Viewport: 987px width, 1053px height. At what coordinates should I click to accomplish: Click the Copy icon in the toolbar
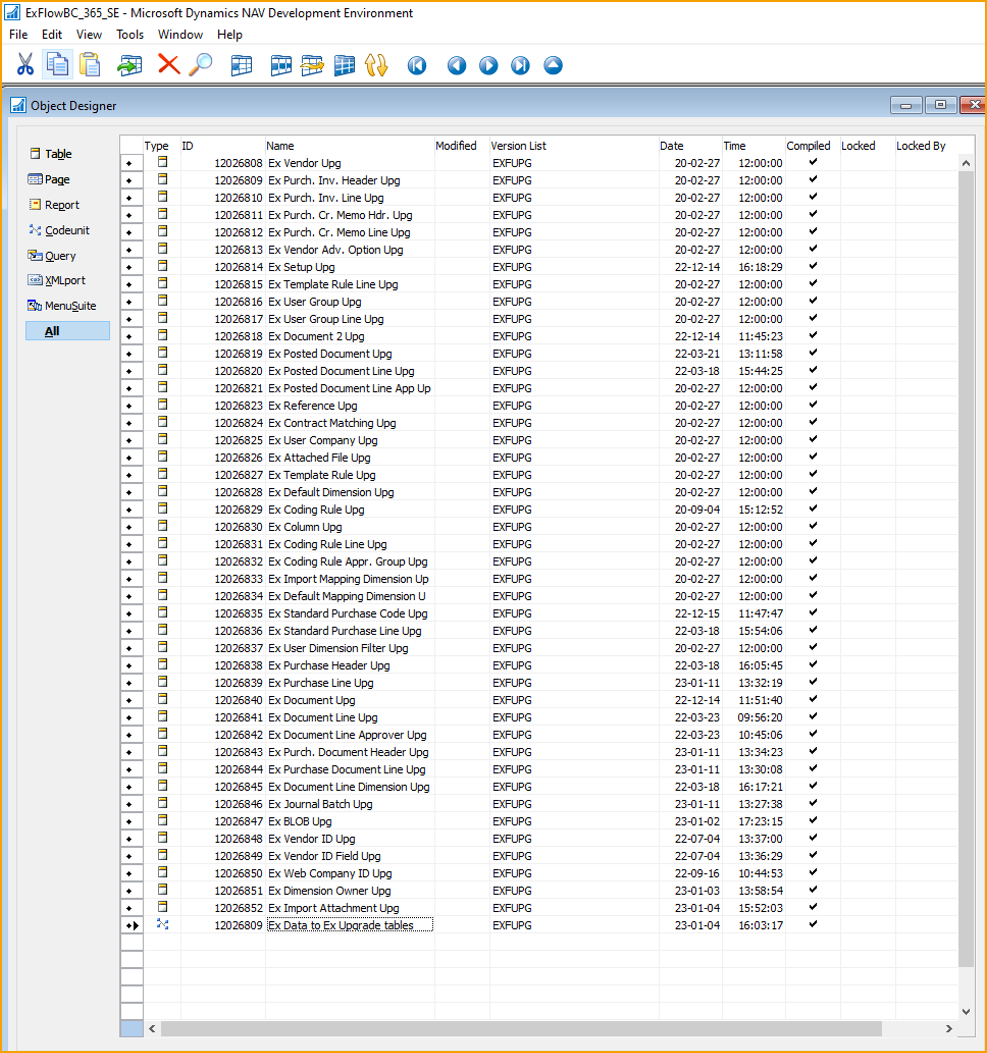tap(58, 64)
